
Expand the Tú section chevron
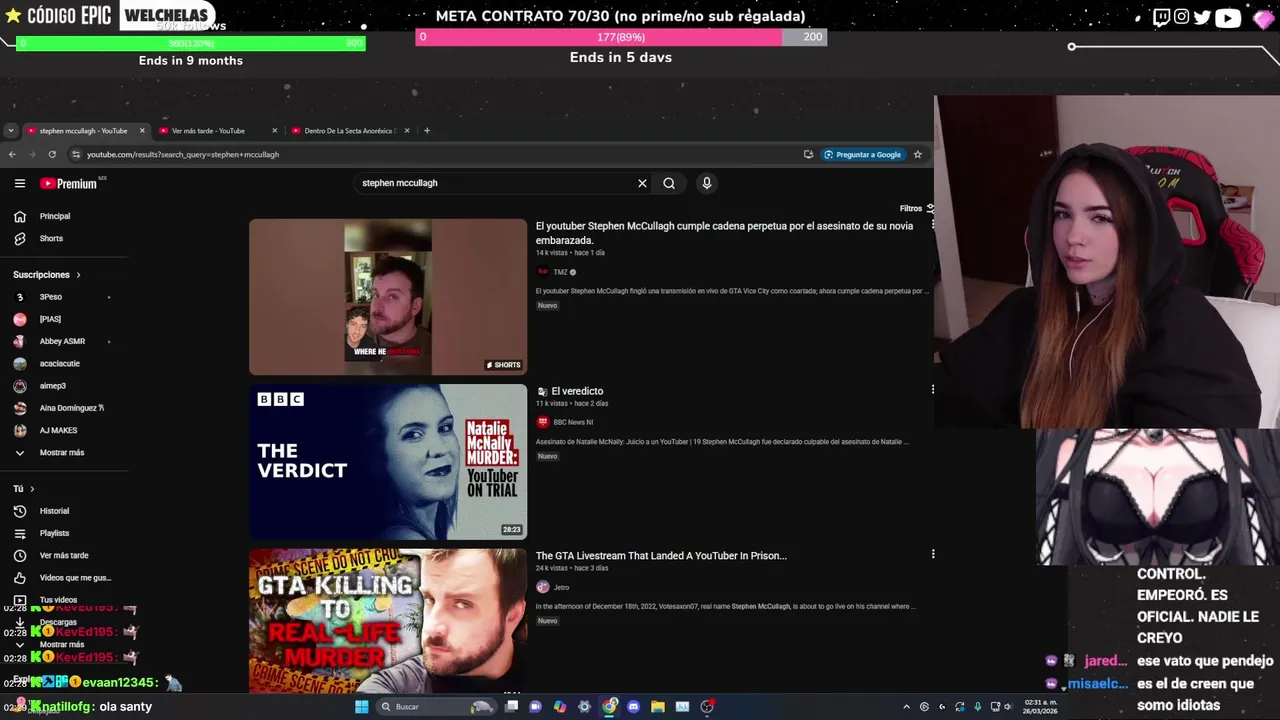(32, 489)
